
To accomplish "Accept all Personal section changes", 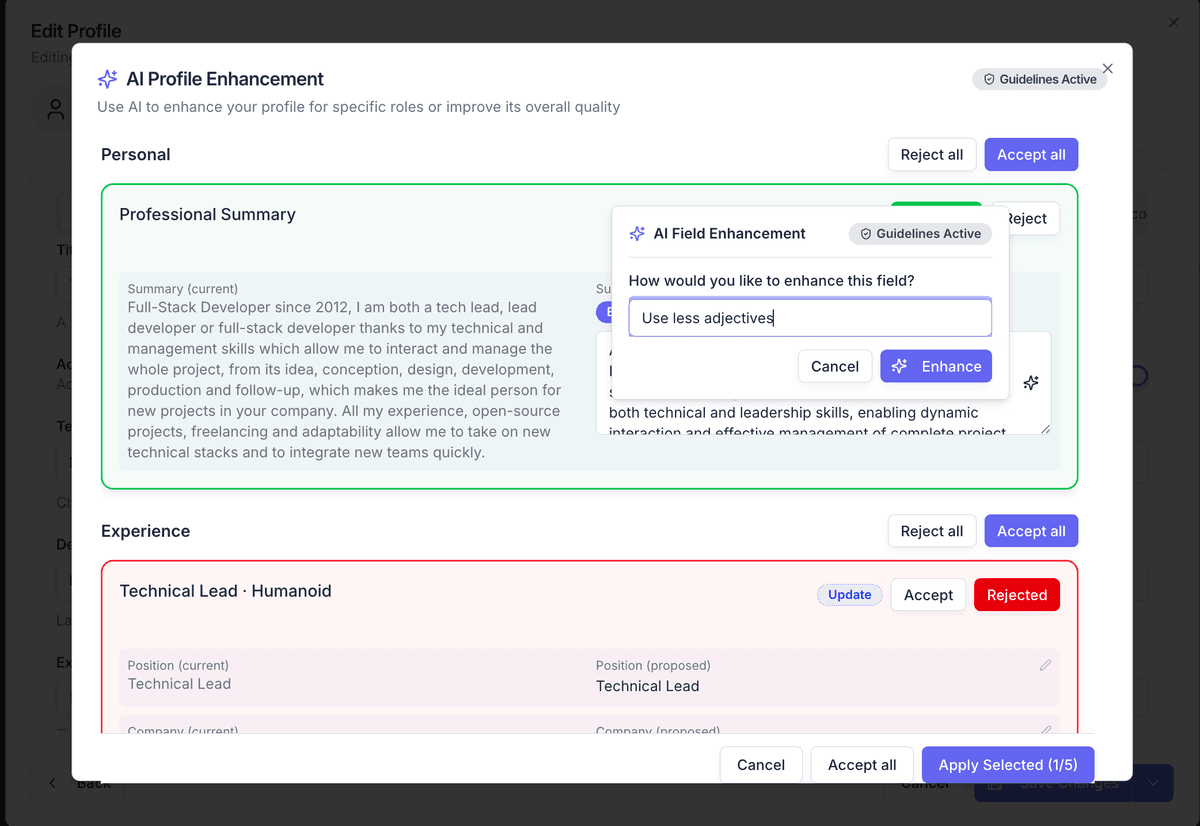I will tap(1030, 154).
